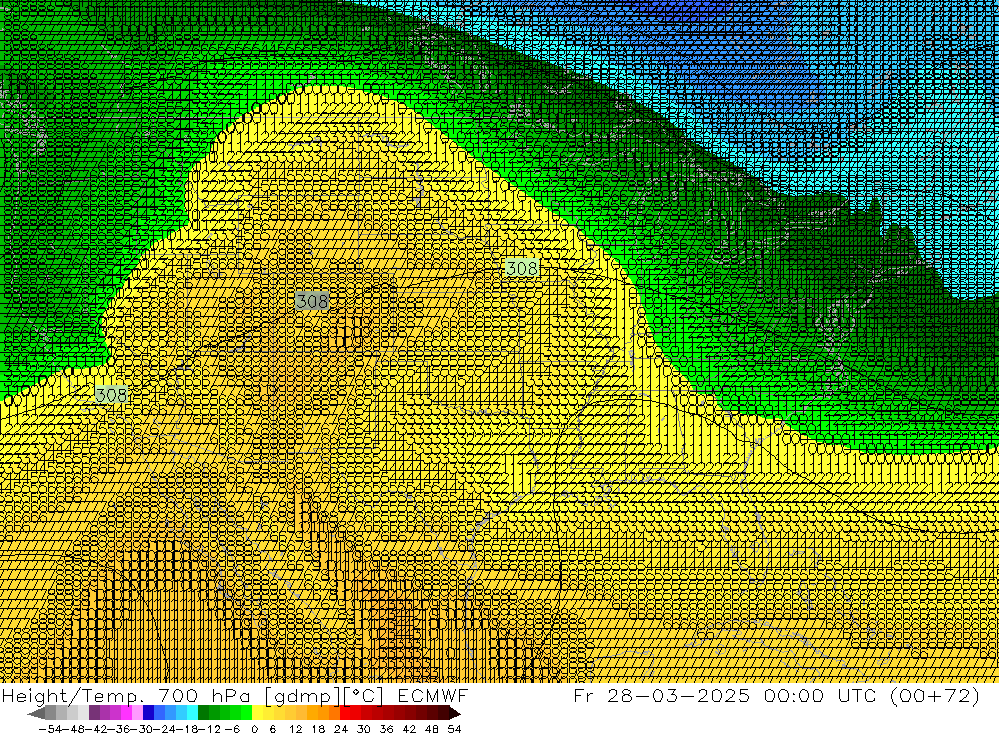
Task: Click the '(00+72)' forecast hour text
Action: coord(935,695)
